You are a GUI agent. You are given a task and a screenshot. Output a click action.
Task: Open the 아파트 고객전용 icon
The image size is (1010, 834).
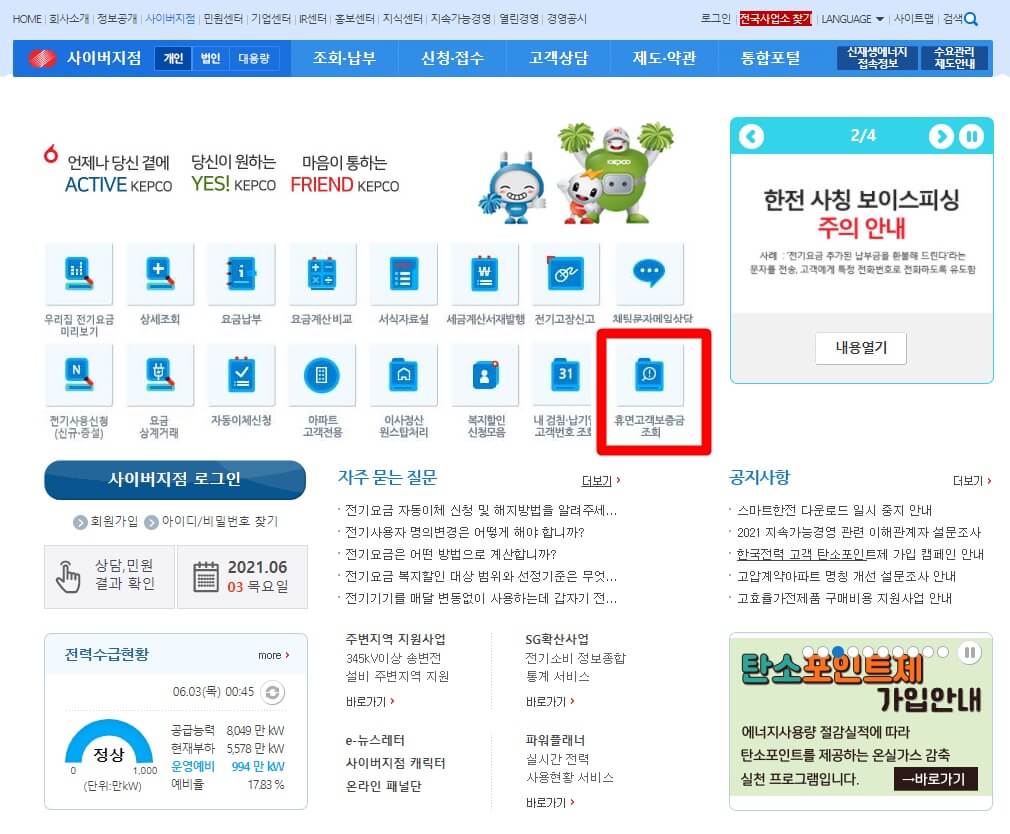pyautogui.click(x=322, y=375)
